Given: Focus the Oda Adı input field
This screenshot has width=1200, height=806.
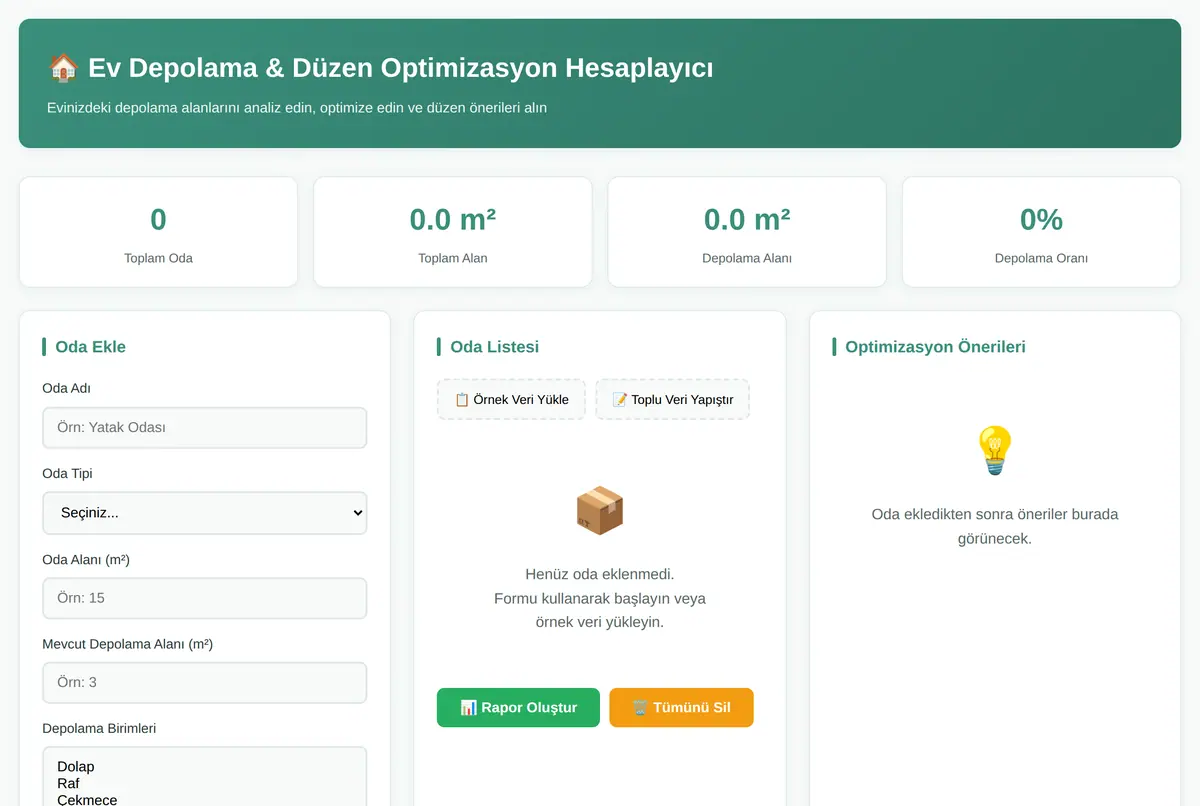Looking at the screenshot, I should point(204,427).
